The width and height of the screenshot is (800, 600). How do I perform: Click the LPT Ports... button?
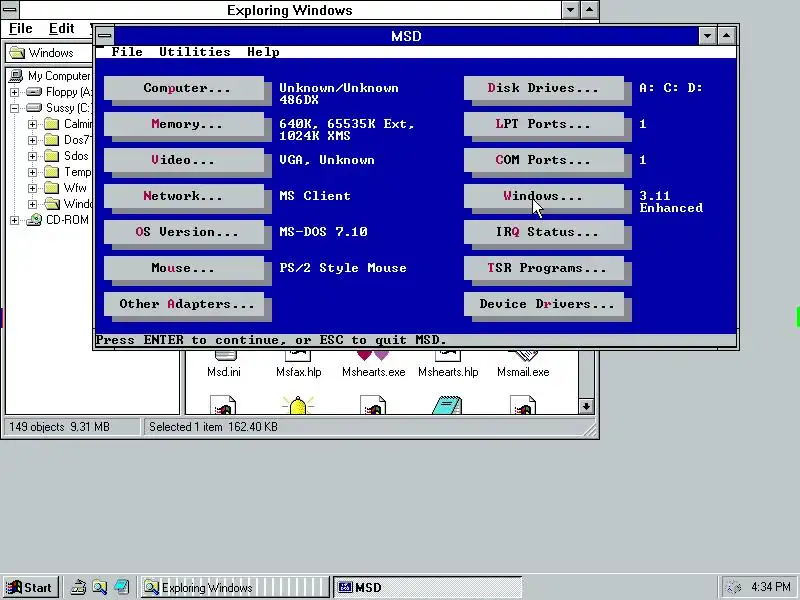pyautogui.click(x=544, y=124)
